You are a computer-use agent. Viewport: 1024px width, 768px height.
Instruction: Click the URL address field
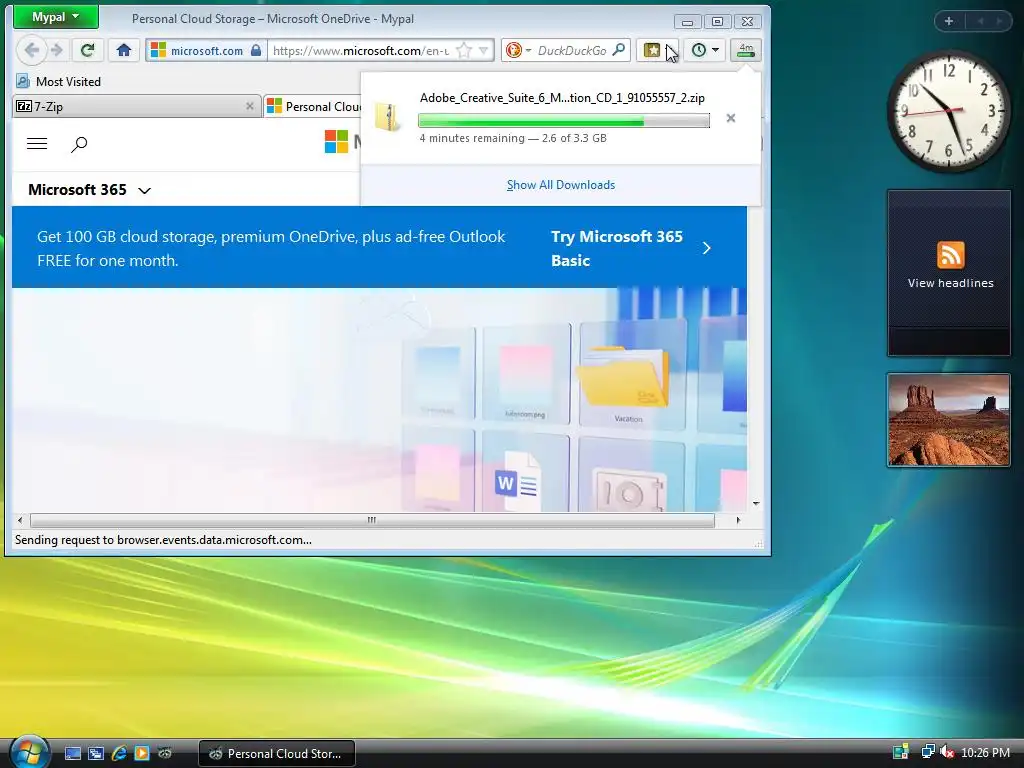(360, 50)
